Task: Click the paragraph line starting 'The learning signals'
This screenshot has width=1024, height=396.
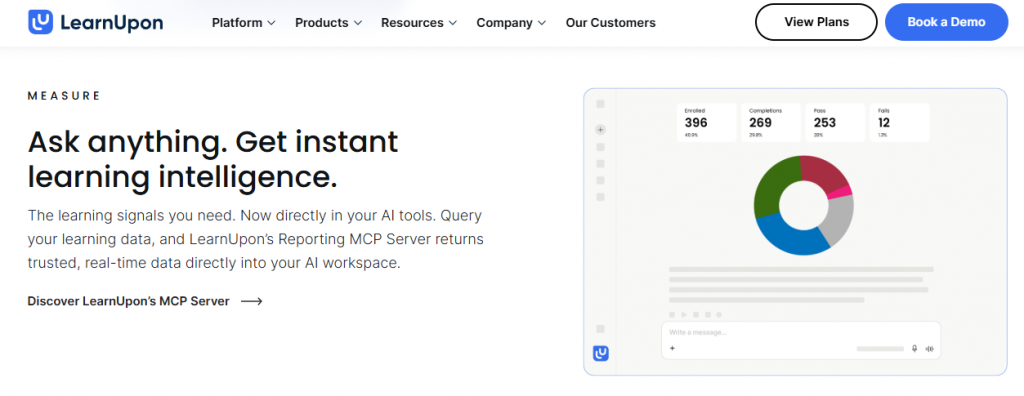Action: click(255, 216)
